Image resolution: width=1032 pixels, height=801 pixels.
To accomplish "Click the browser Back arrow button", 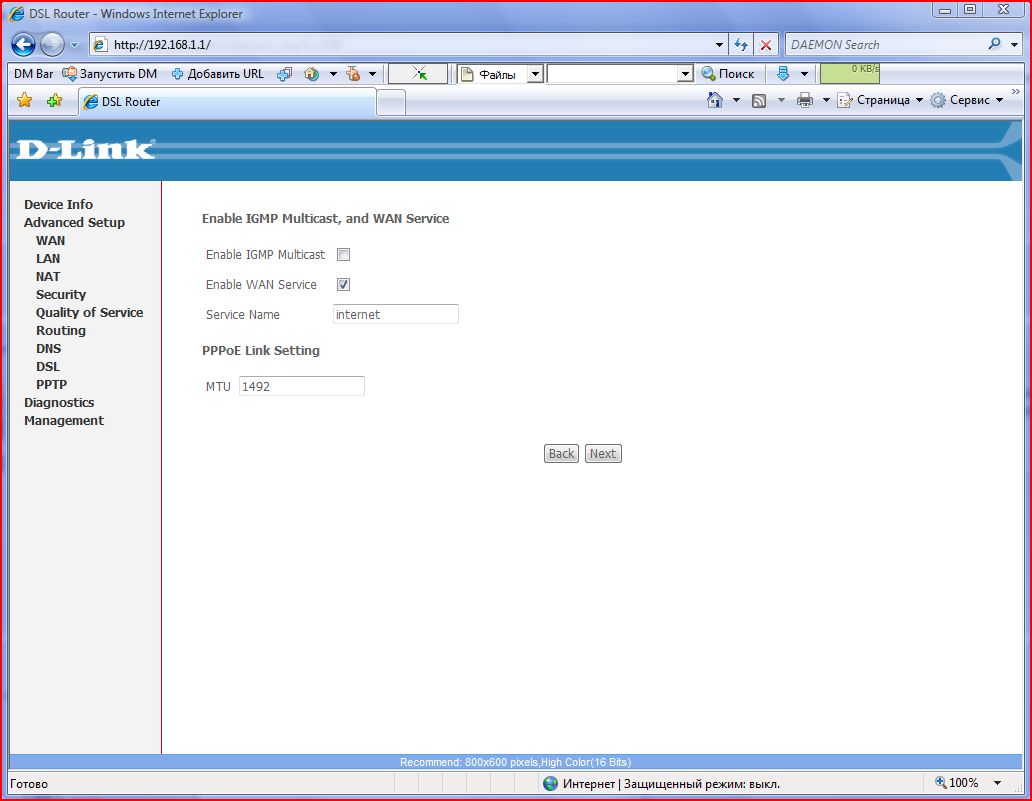I will point(23,45).
